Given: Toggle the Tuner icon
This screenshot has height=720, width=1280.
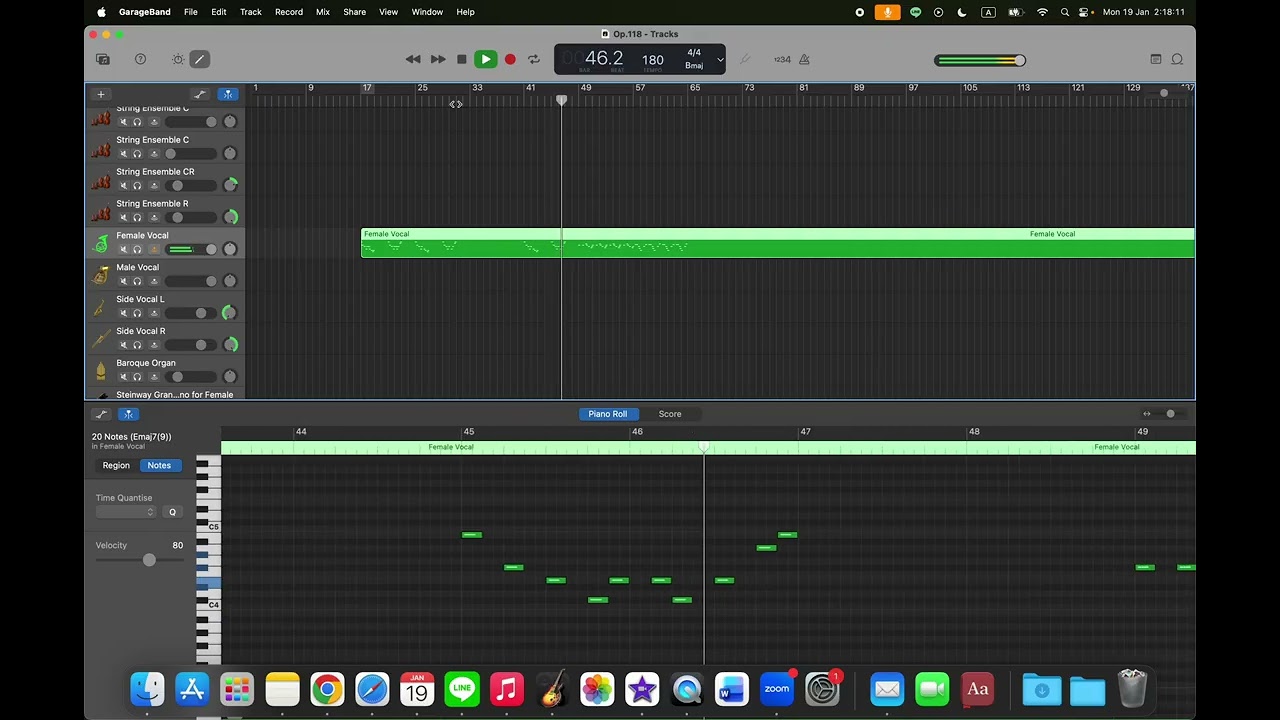Looking at the screenshot, I should pyautogui.click(x=745, y=59).
